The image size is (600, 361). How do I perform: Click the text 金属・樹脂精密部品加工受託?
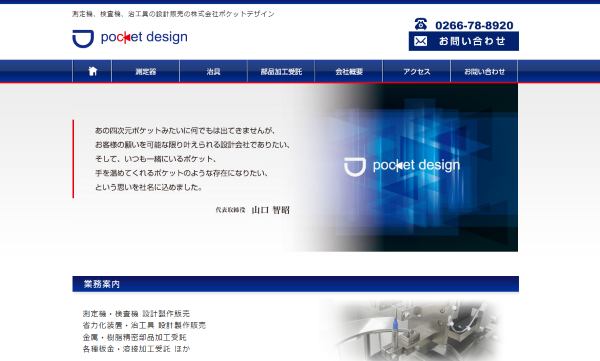pos(135,337)
